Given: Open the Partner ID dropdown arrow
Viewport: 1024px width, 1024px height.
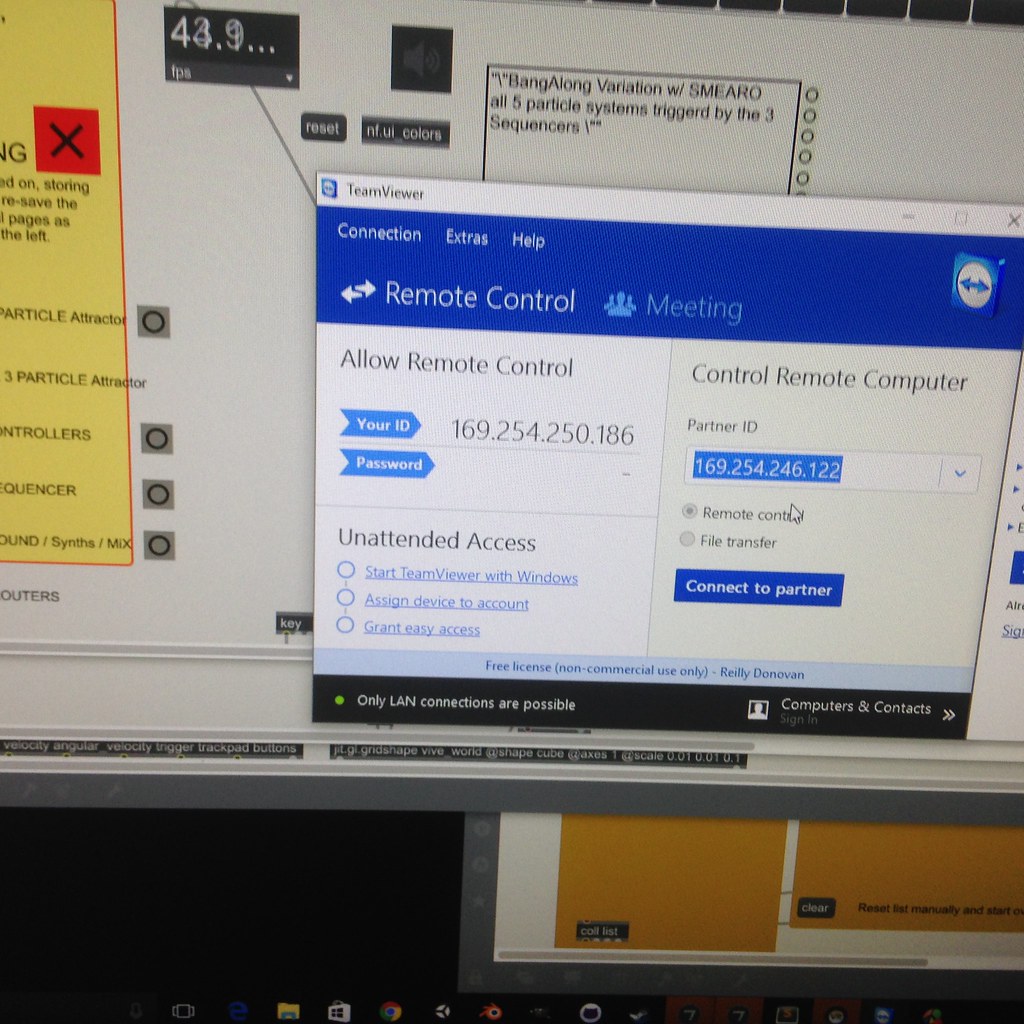Looking at the screenshot, I should [x=960, y=473].
